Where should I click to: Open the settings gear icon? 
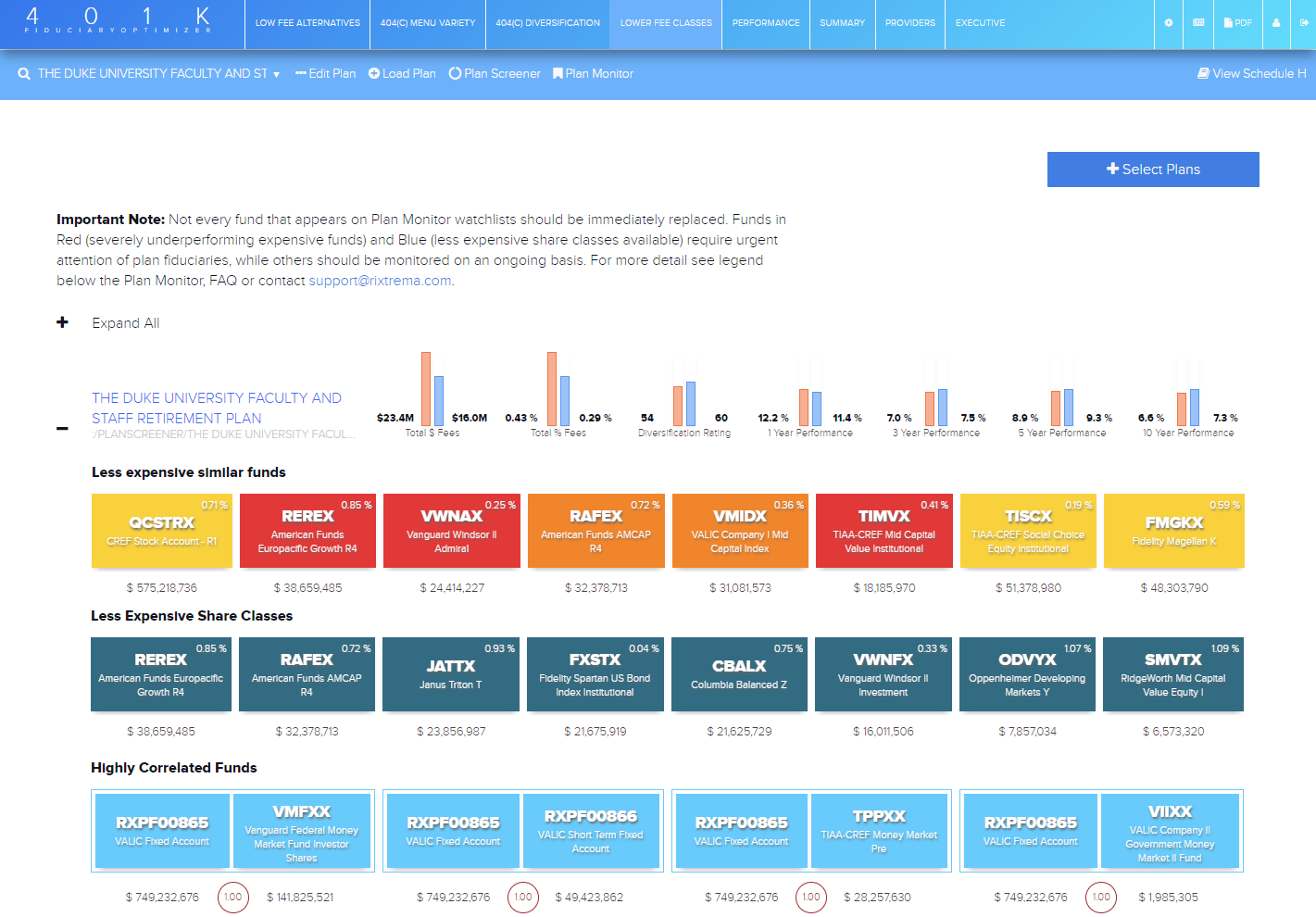click(x=1169, y=23)
